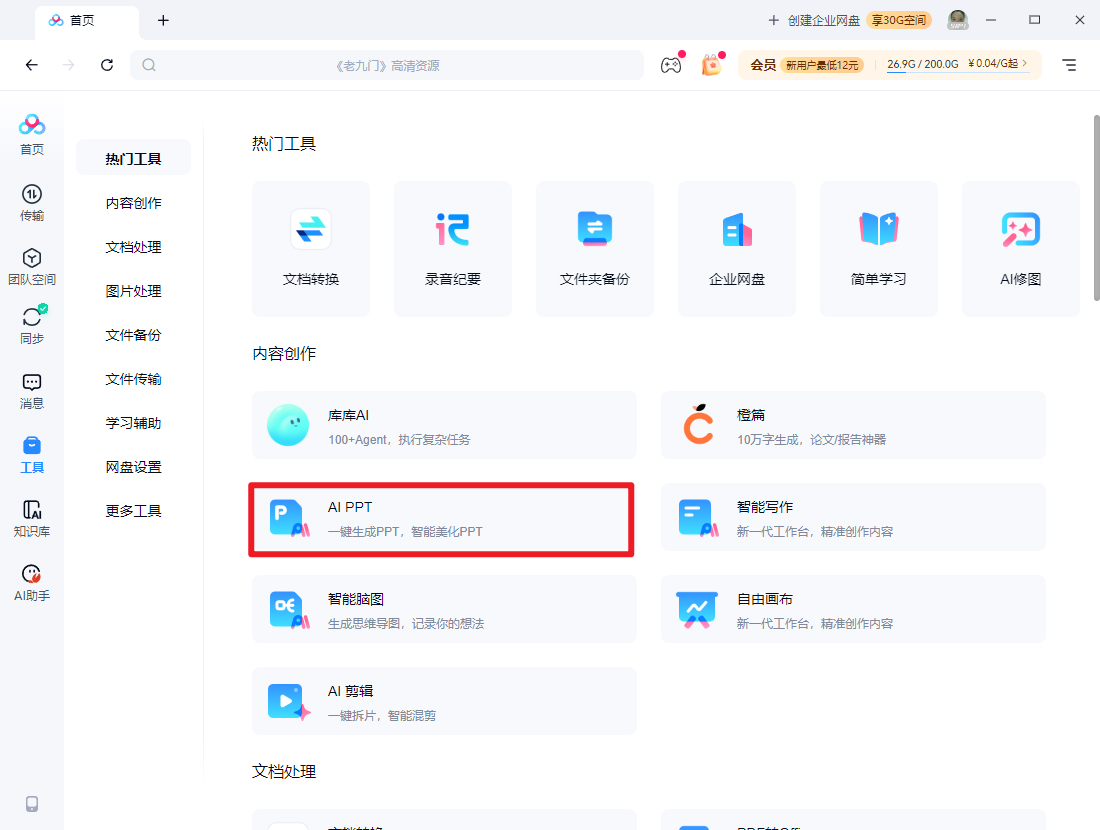Viewport: 1100px width, 830px height.
Task: Open the 企业网盘 enterprise drive tool
Action: point(737,248)
